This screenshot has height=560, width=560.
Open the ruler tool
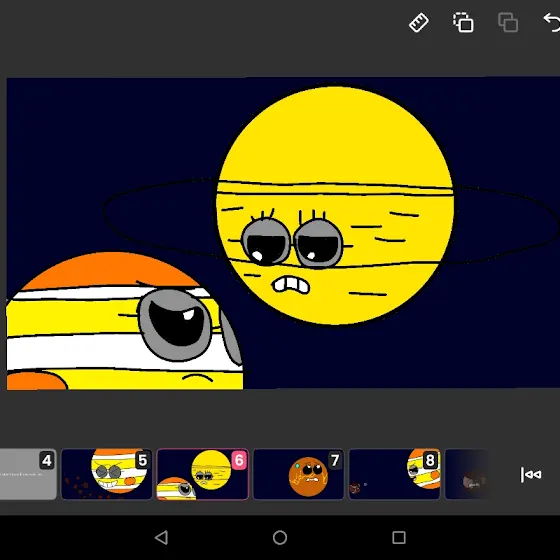coord(419,23)
